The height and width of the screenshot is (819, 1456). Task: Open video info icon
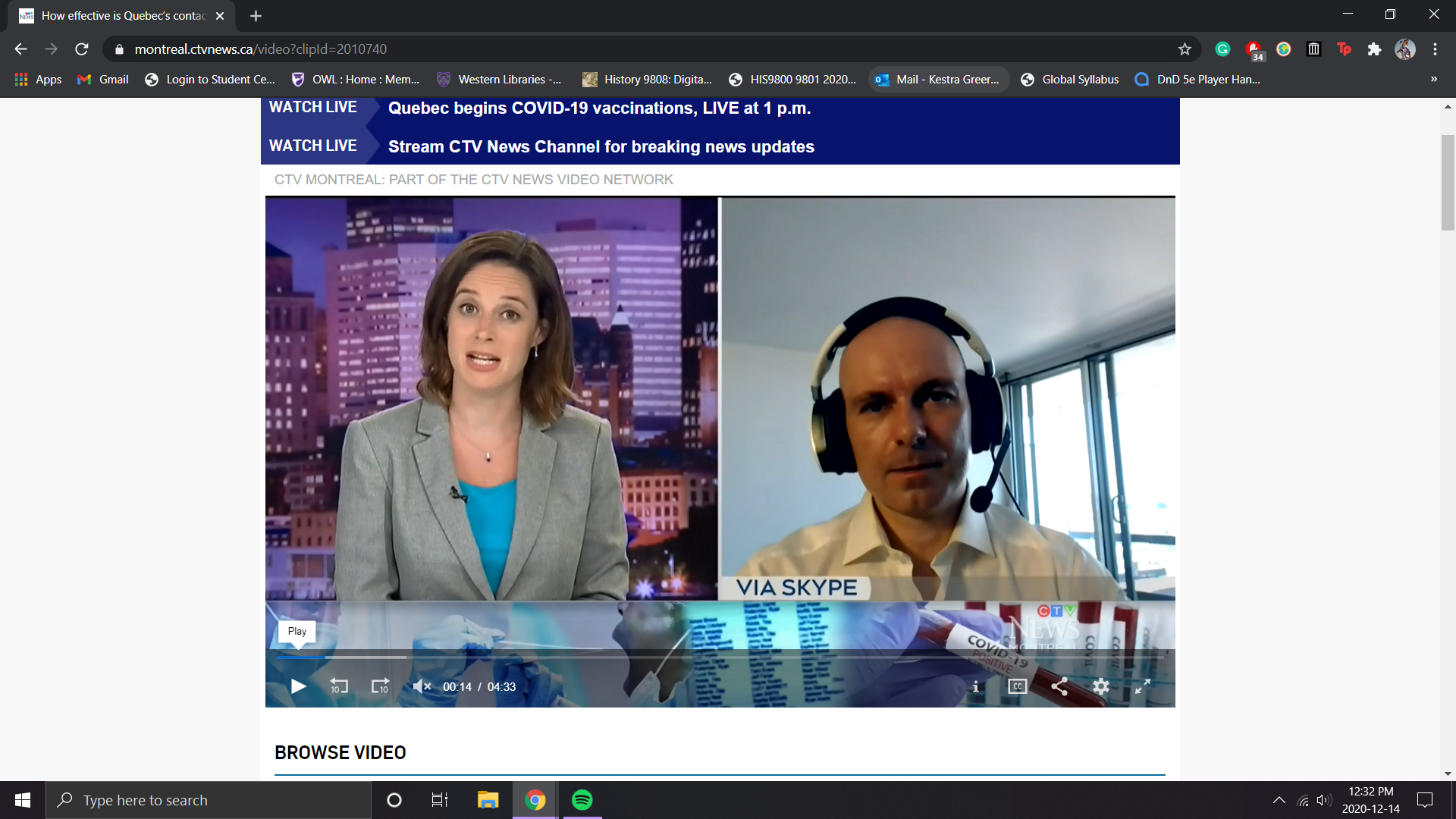(x=975, y=686)
